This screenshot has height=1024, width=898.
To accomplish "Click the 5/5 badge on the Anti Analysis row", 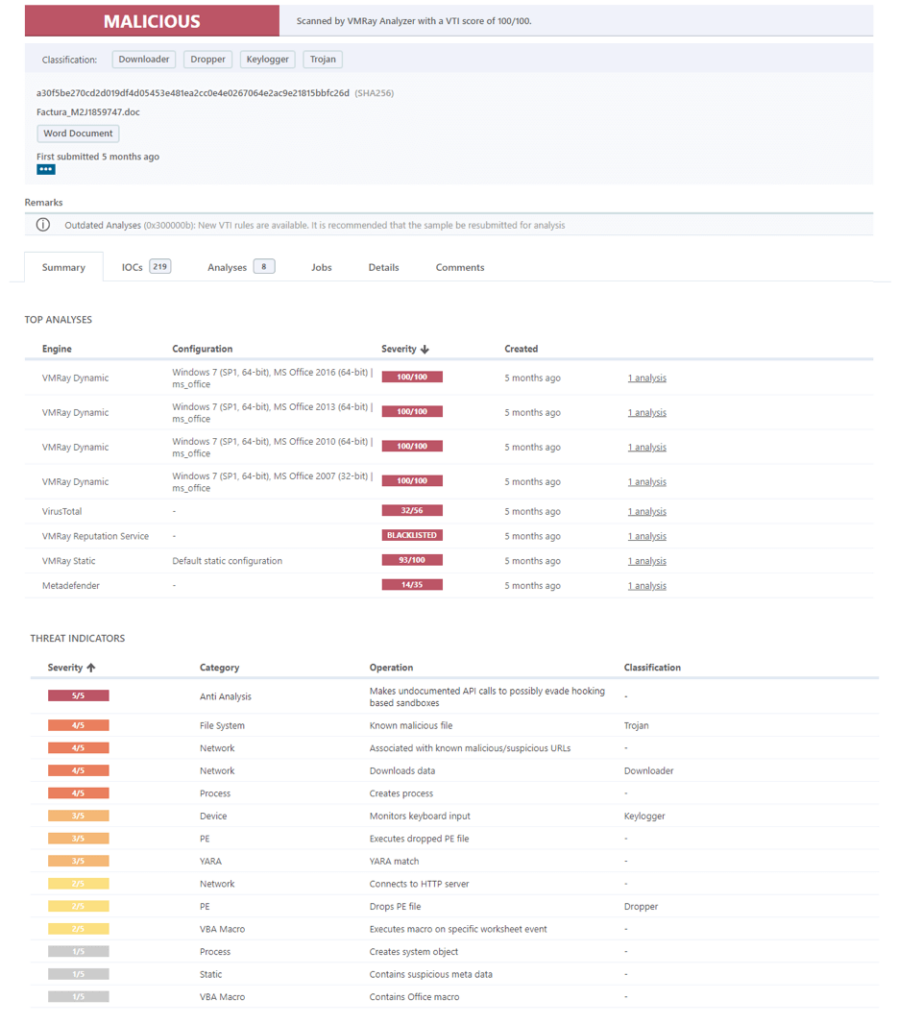I will click(78, 694).
